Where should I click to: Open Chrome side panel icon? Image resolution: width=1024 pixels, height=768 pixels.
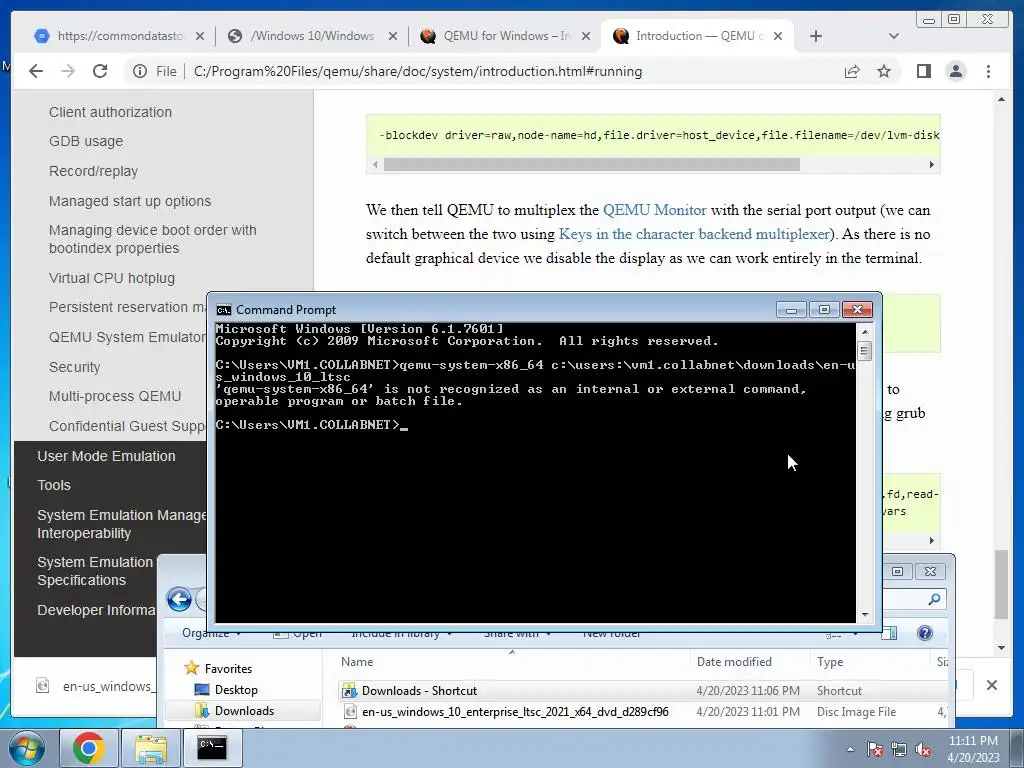(923, 71)
